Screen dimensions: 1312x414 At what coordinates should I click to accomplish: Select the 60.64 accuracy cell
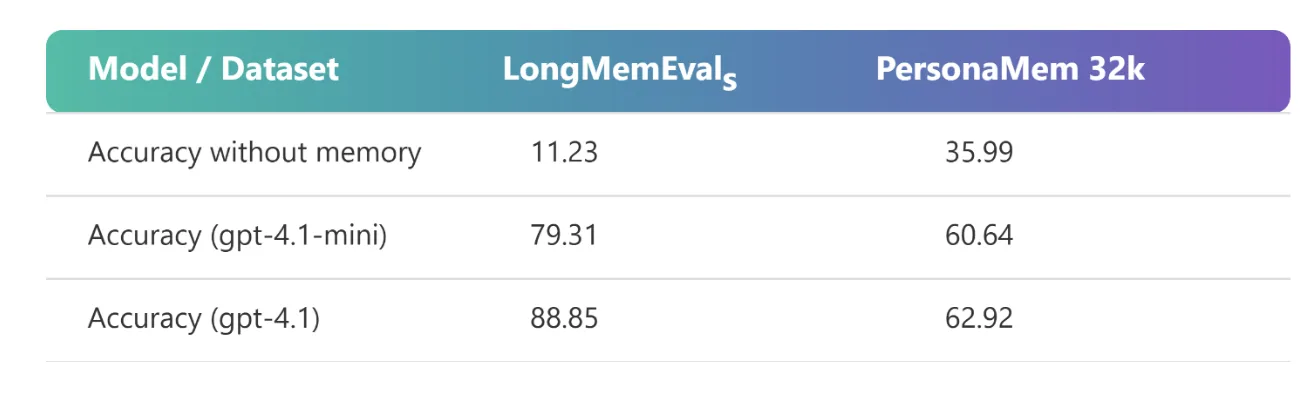coord(978,235)
